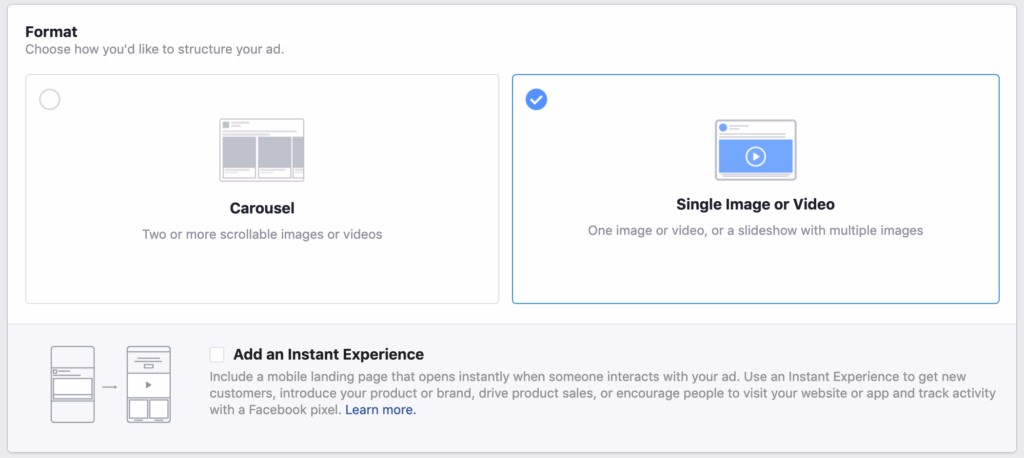Toggle the blue checkmark on Single Image or Video
The height and width of the screenshot is (458, 1024).
536,100
